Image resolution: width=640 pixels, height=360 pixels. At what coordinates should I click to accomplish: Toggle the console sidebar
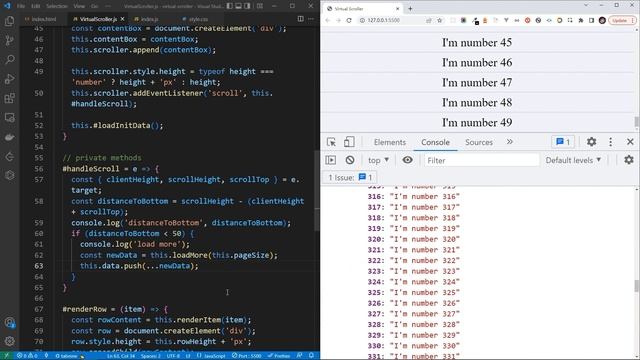pos(331,160)
